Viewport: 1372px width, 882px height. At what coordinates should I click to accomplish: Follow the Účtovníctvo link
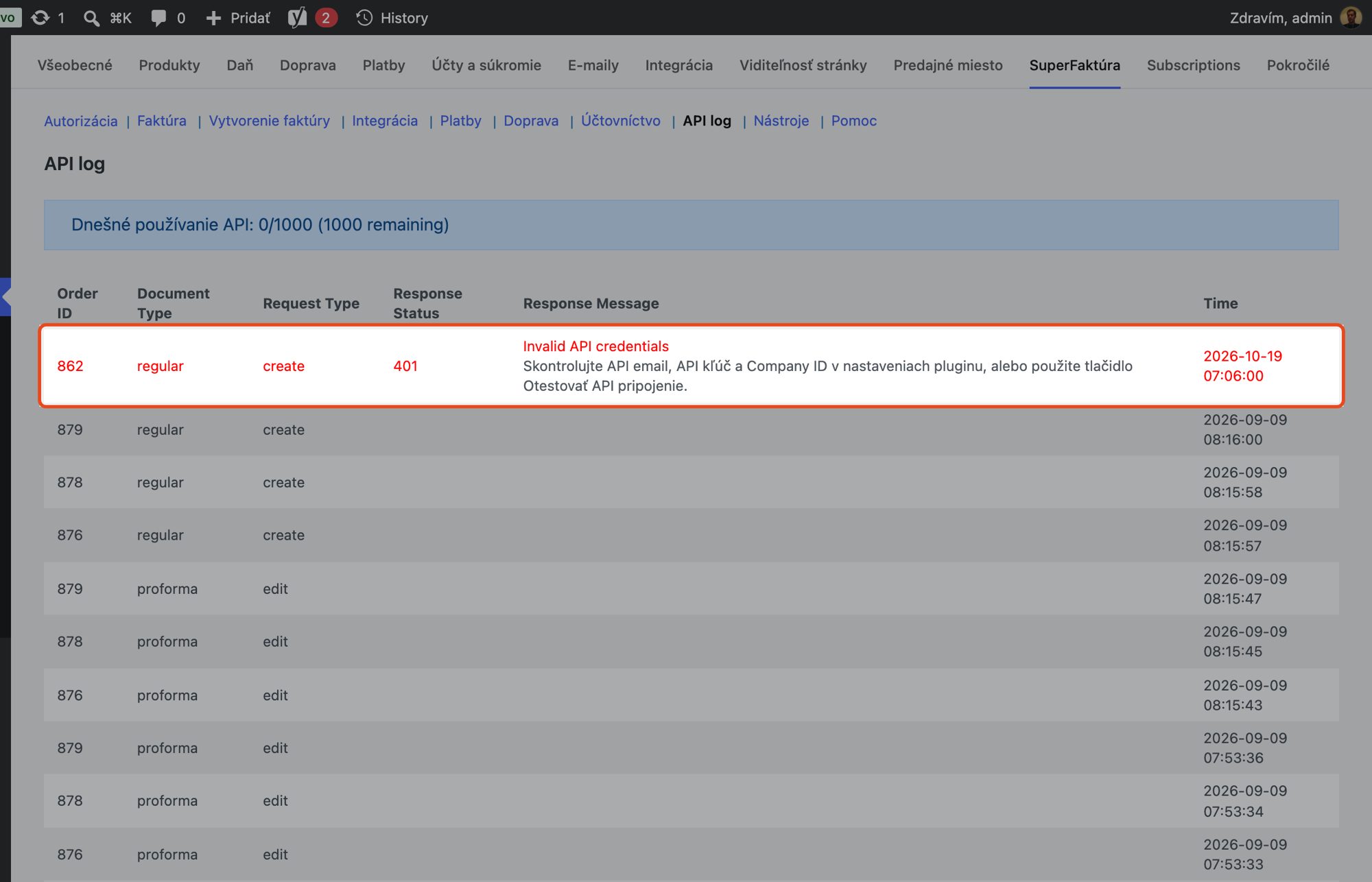pos(621,121)
